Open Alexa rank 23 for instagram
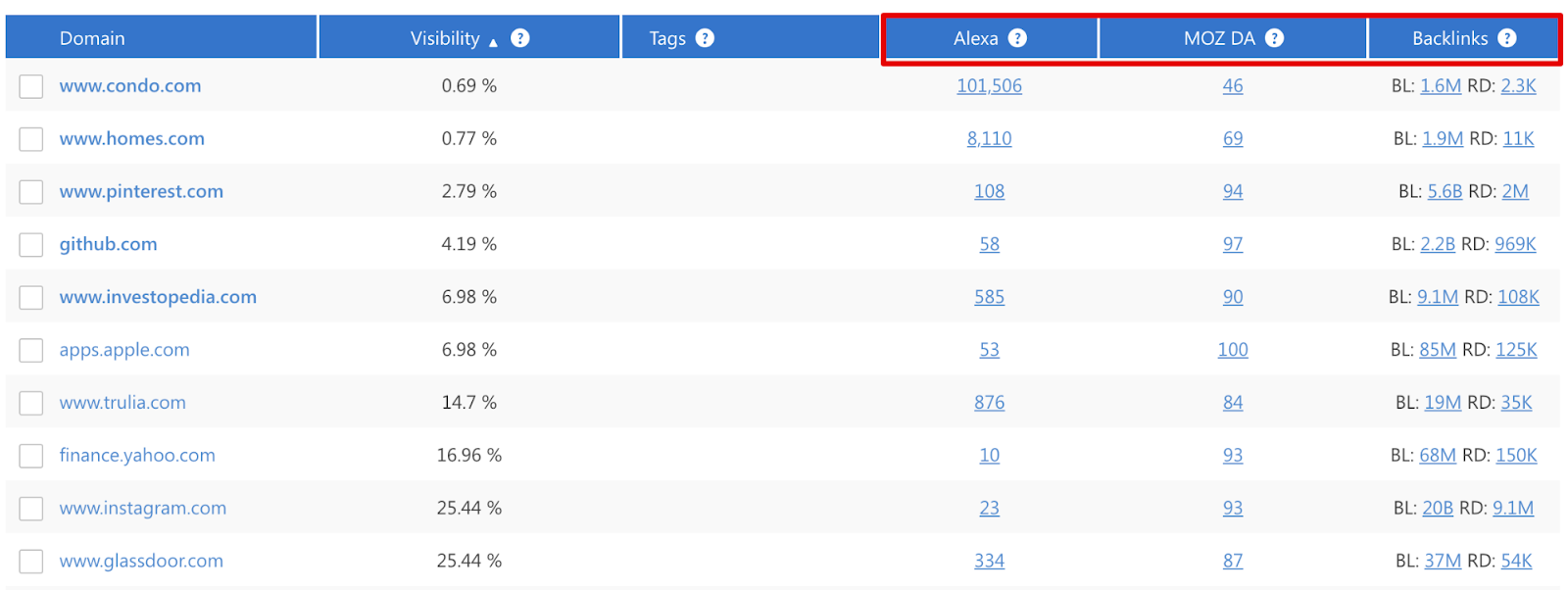This screenshot has width=1568, height=590. tap(990, 509)
